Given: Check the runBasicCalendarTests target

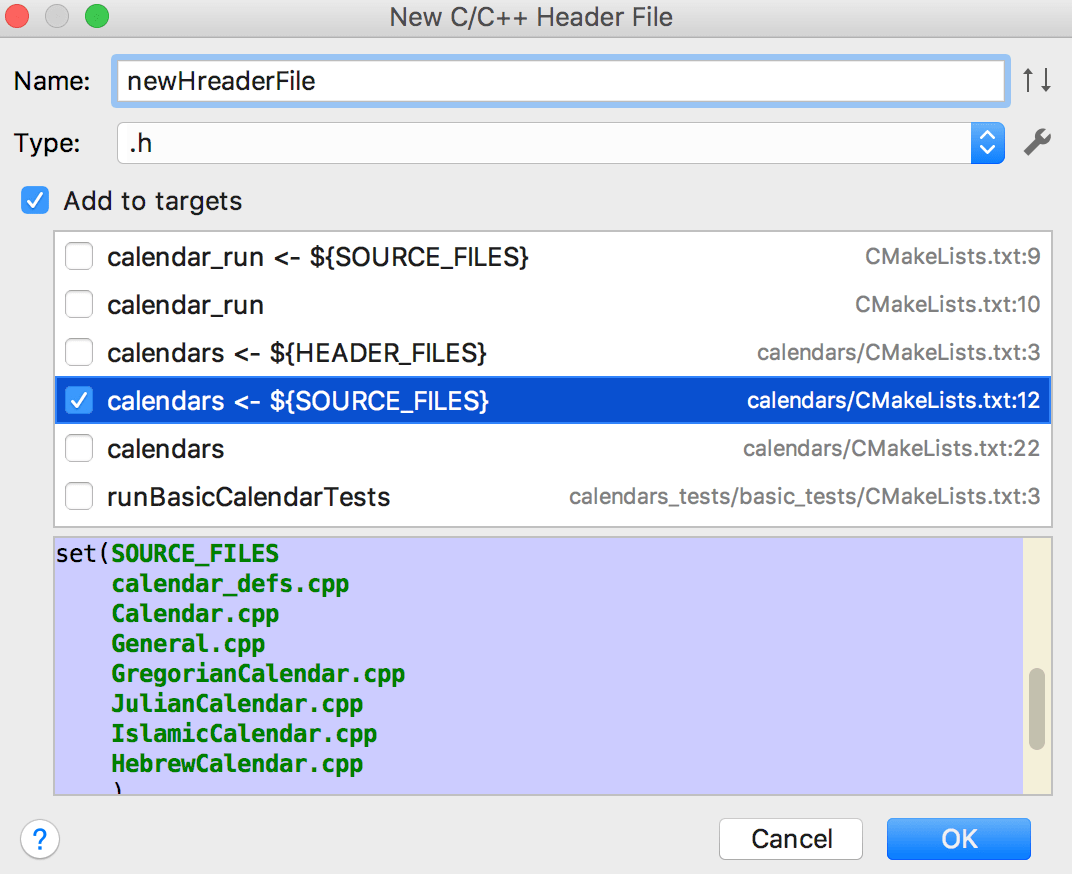Looking at the screenshot, I should click(79, 497).
